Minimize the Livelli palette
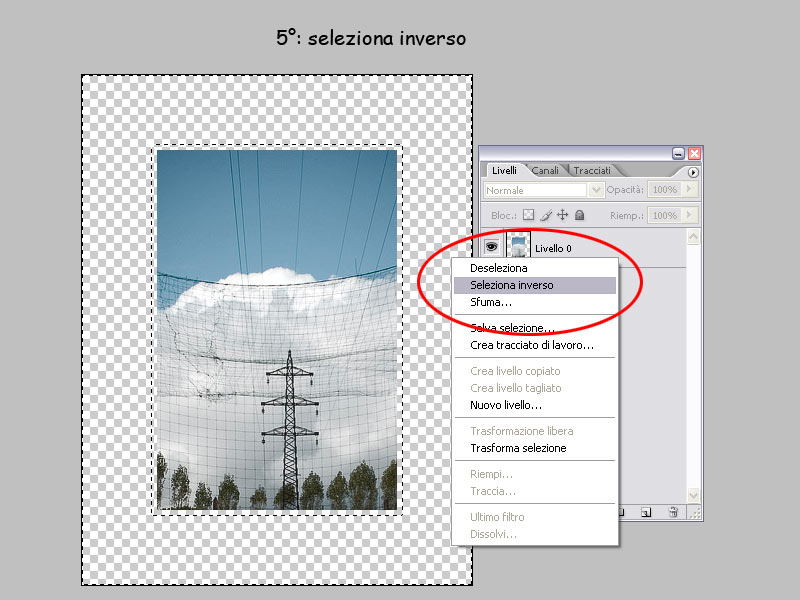800x600 pixels. (679, 153)
